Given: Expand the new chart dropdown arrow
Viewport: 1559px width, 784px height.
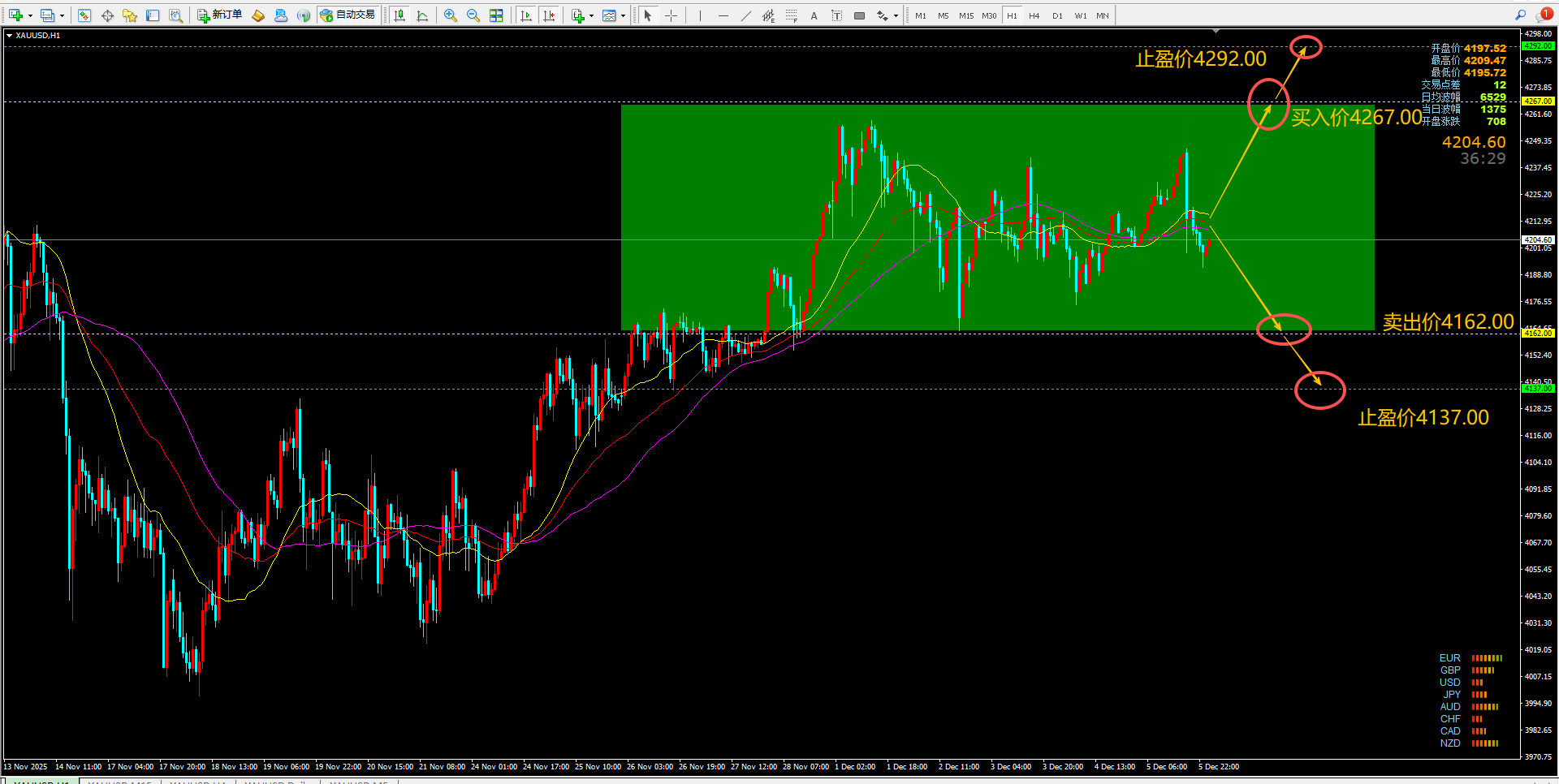Looking at the screenshot, I should coord(30,15).
